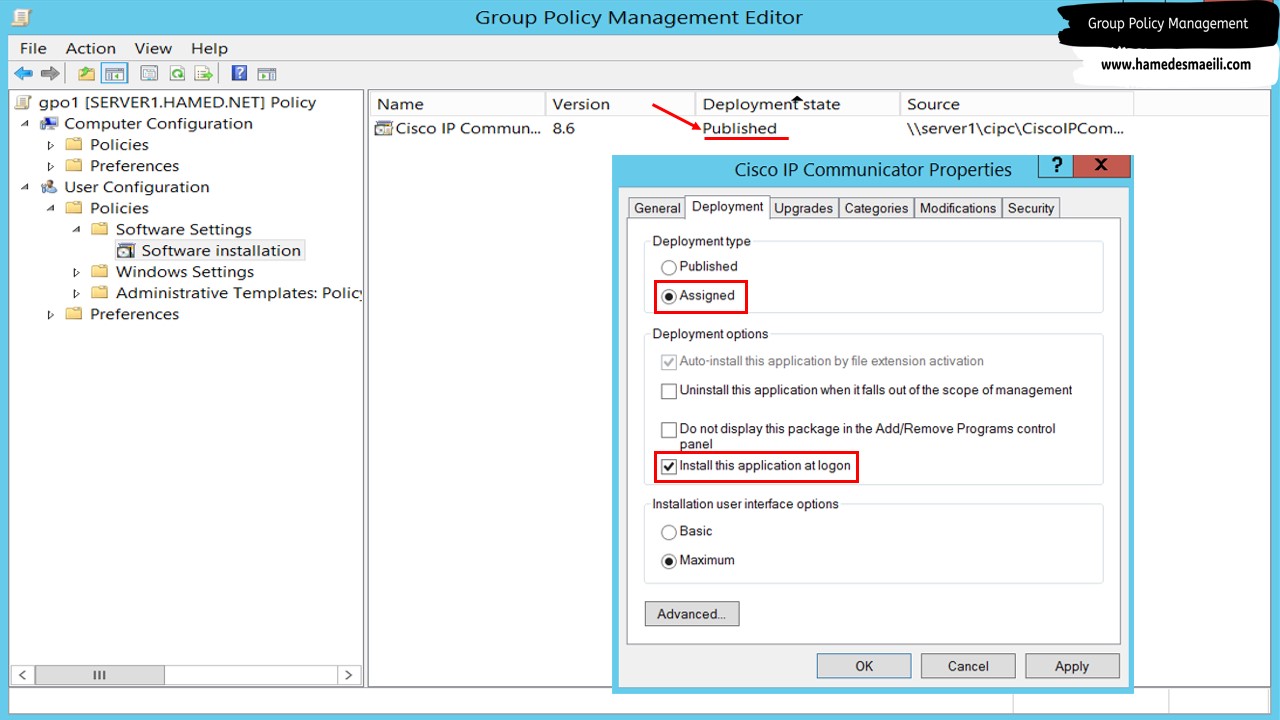Image resolution: width=1280 pixels, height=720 pixels.
Task: Click the Administrative Templates folder icon
Action: pos(100,293)
